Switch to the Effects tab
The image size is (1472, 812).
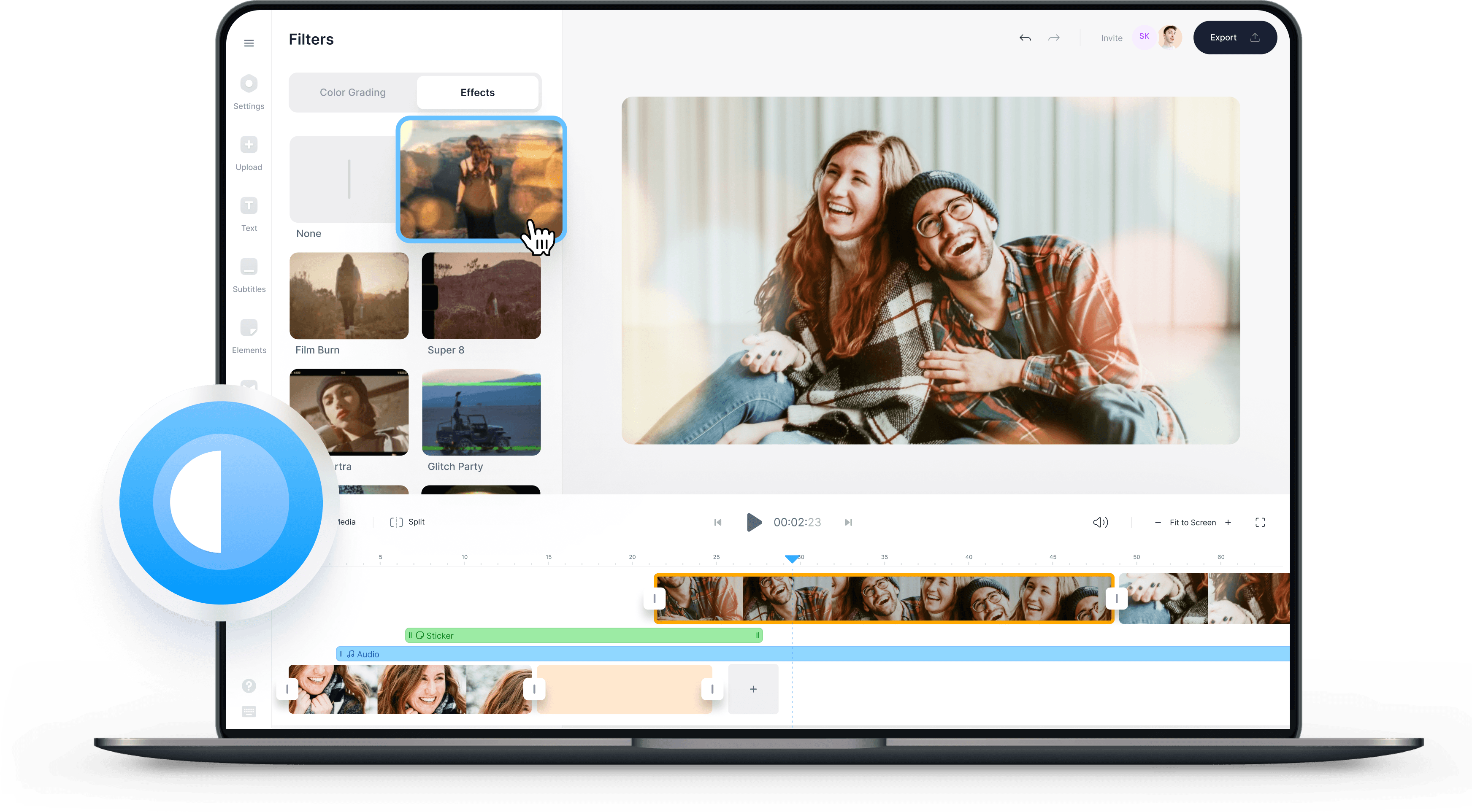click(x=478, y=92)
